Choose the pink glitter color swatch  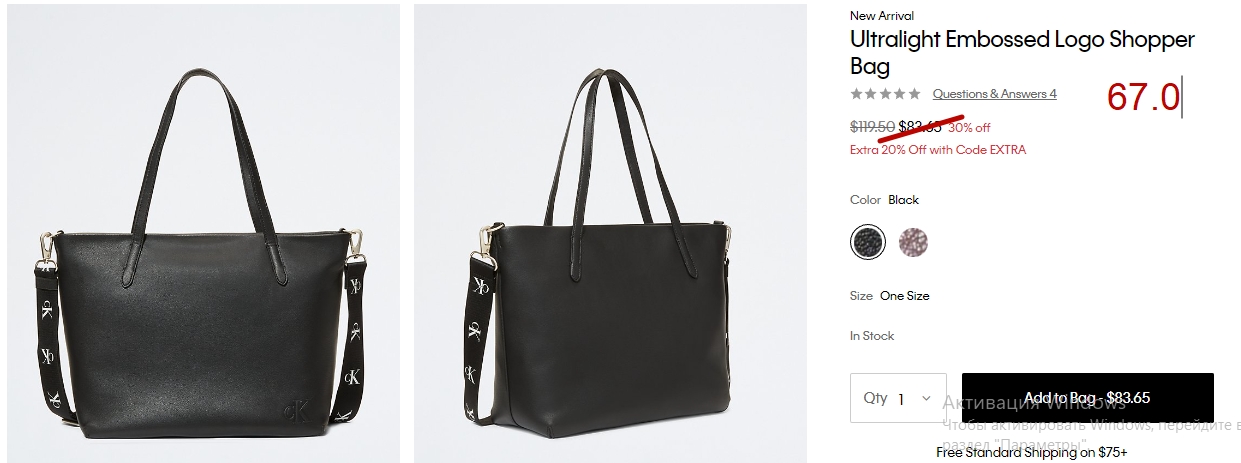tap(912, 241)
